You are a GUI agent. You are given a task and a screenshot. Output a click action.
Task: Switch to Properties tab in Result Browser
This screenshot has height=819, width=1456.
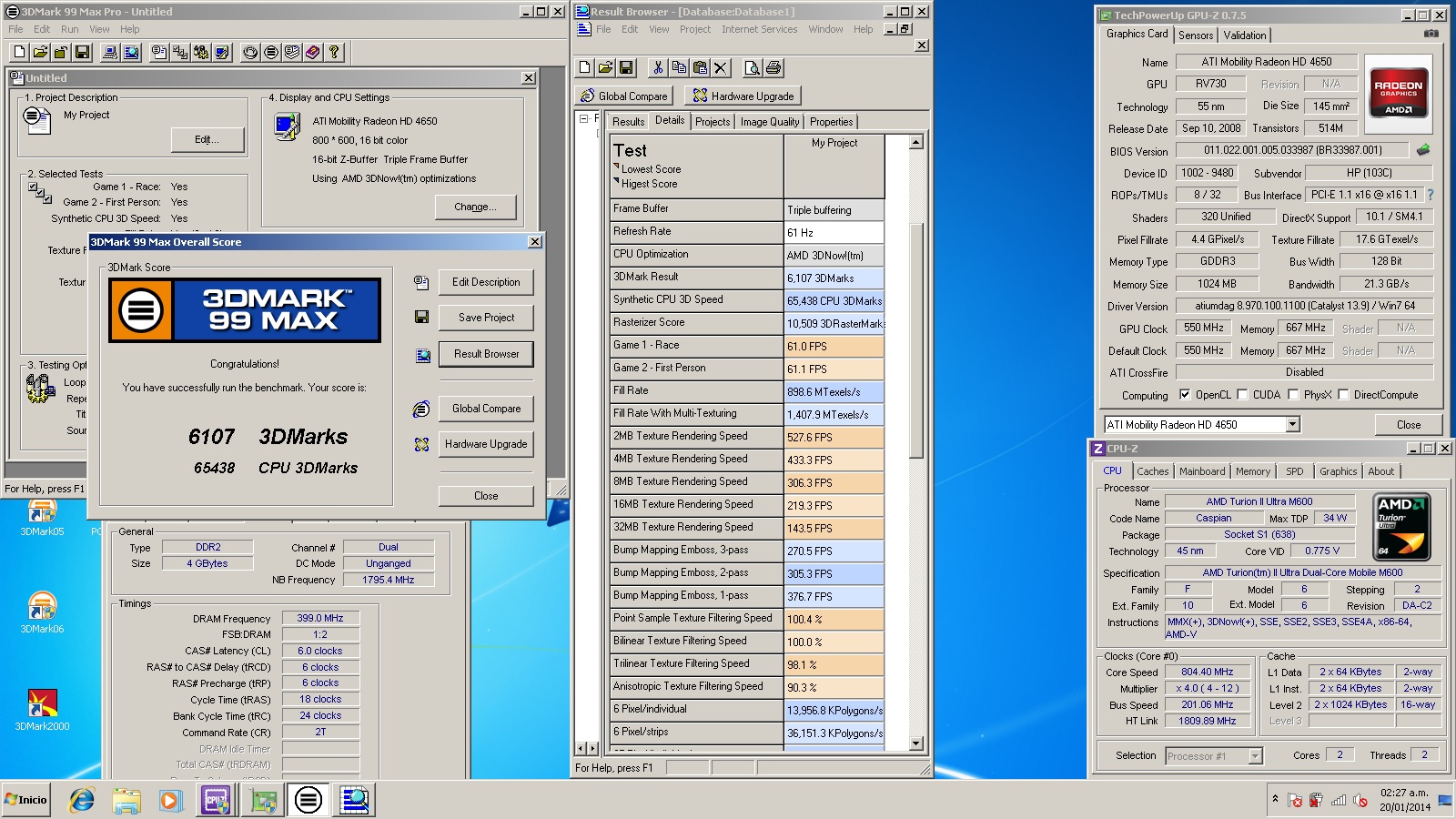(832, 122)
